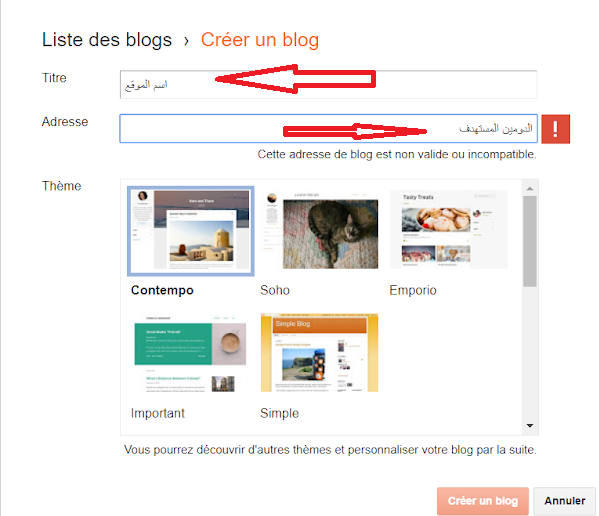599x516 pixels.
Task: Choose the Soho theme thumbnail
Action: pos(320,230)
